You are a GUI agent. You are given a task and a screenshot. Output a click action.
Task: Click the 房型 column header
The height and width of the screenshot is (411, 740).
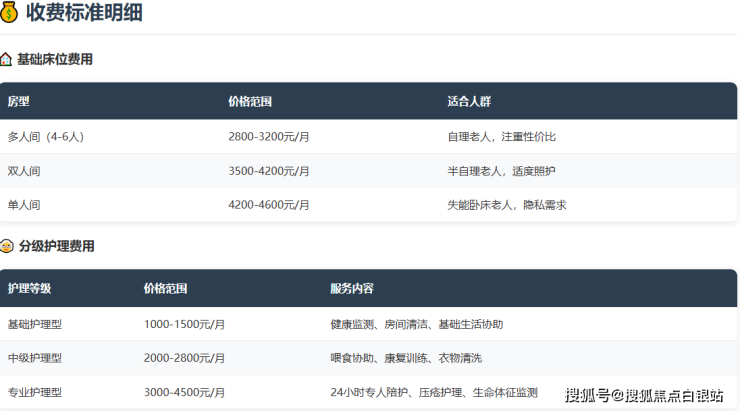[19, 102]
